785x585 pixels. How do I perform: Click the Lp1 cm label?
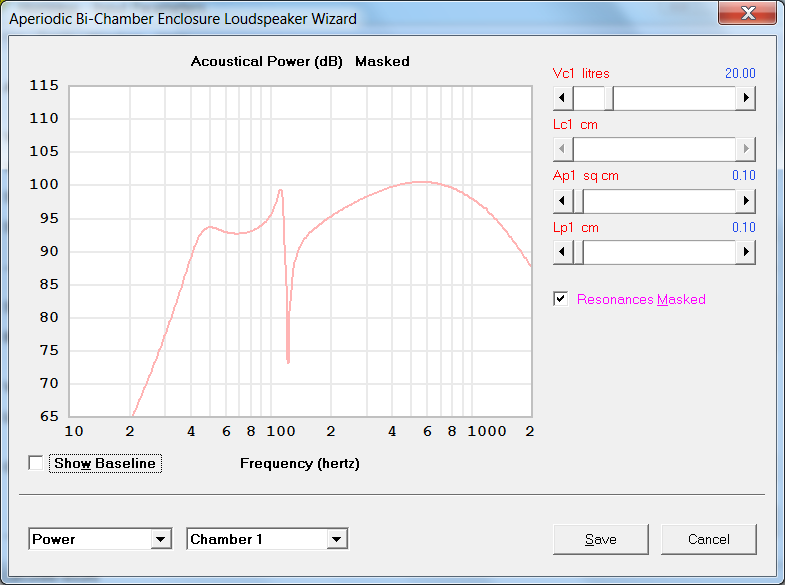point(576,228)
